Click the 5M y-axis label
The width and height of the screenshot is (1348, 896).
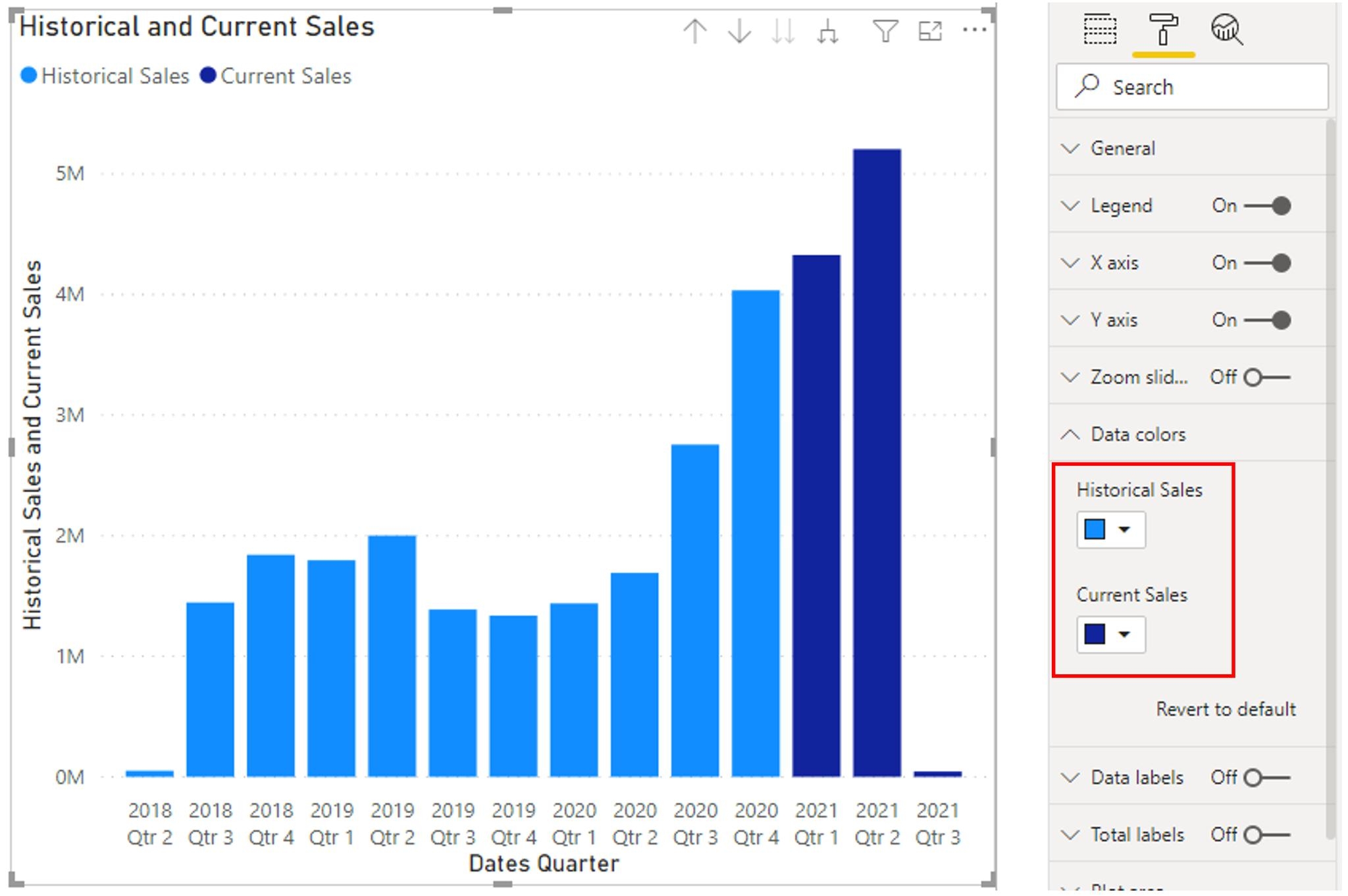point(70,174)
